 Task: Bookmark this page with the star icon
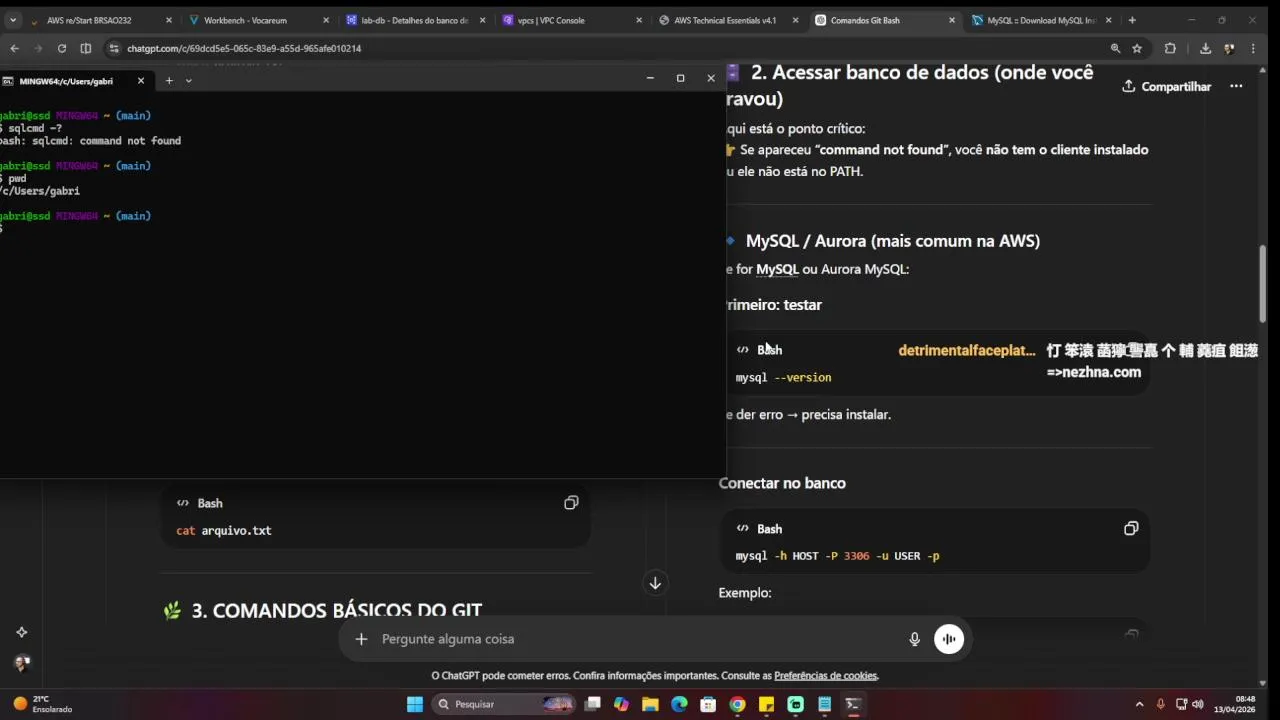pos(1137,48)
